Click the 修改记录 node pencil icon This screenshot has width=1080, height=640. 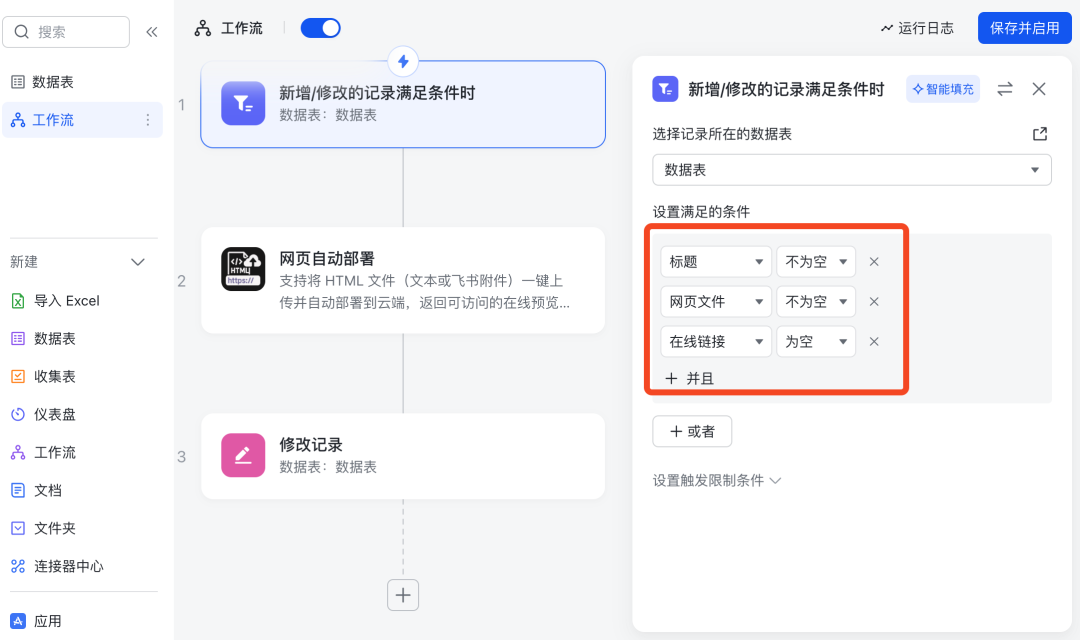click(243, 455)
